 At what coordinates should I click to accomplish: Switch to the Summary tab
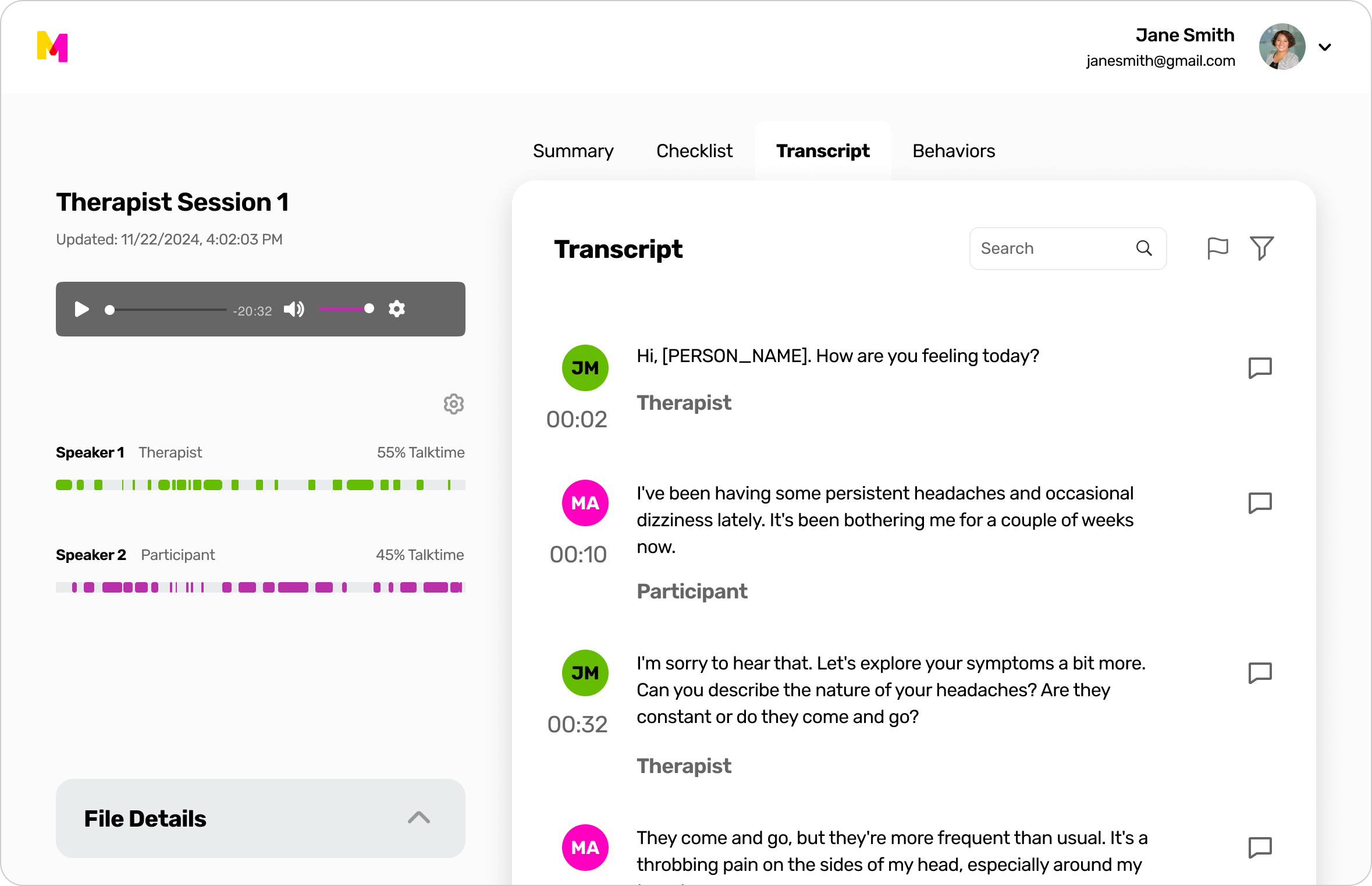point(573,151)
